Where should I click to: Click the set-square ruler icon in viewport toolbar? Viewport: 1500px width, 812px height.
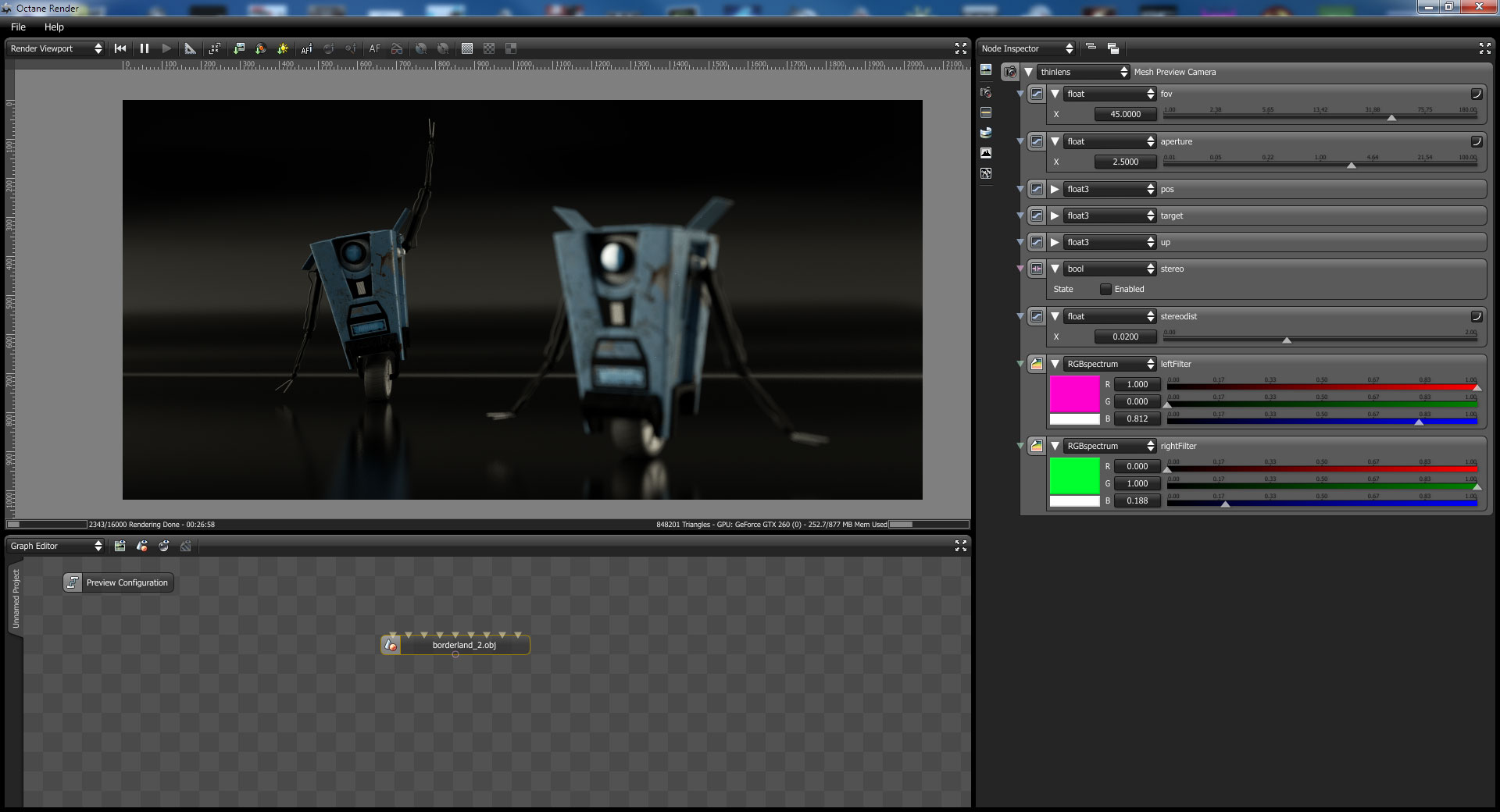point(190,48)
